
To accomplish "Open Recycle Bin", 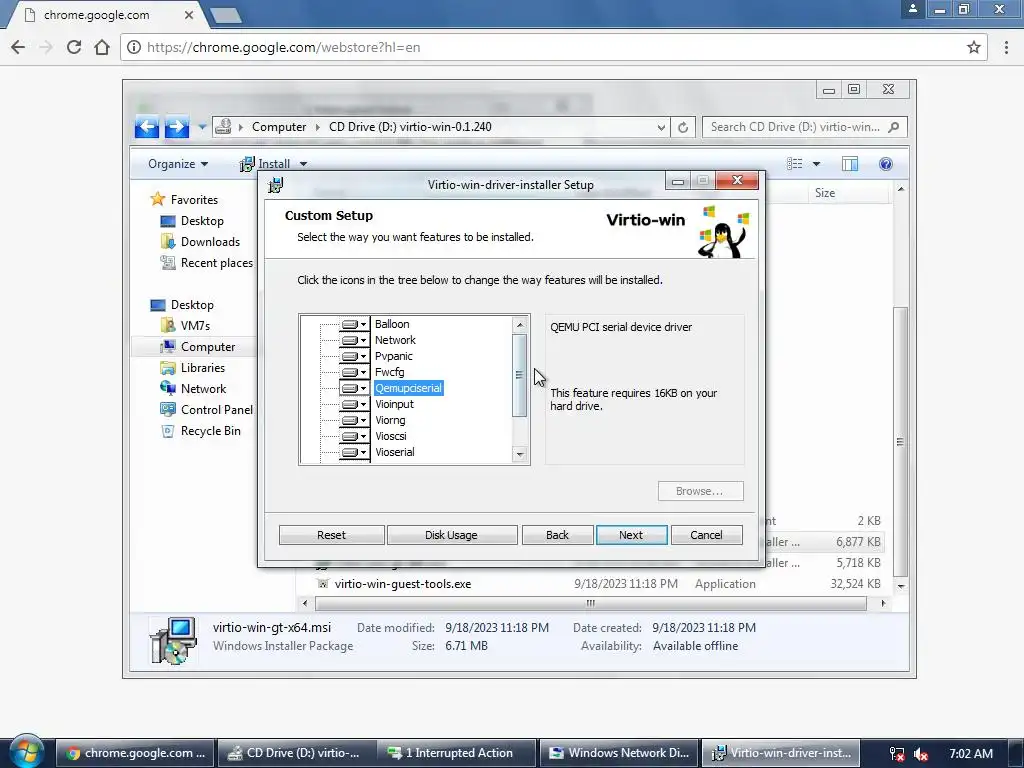I will tap(201, 431).
